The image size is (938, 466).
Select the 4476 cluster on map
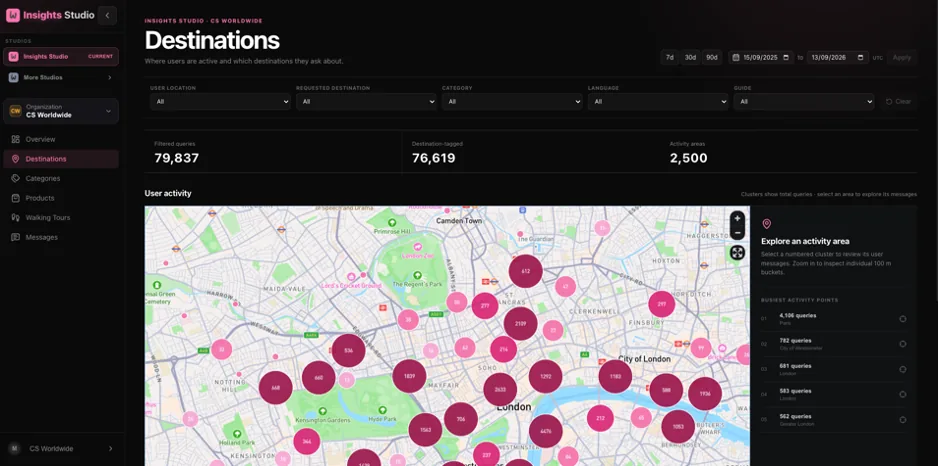pyautogui.click(x=546, y=431)
